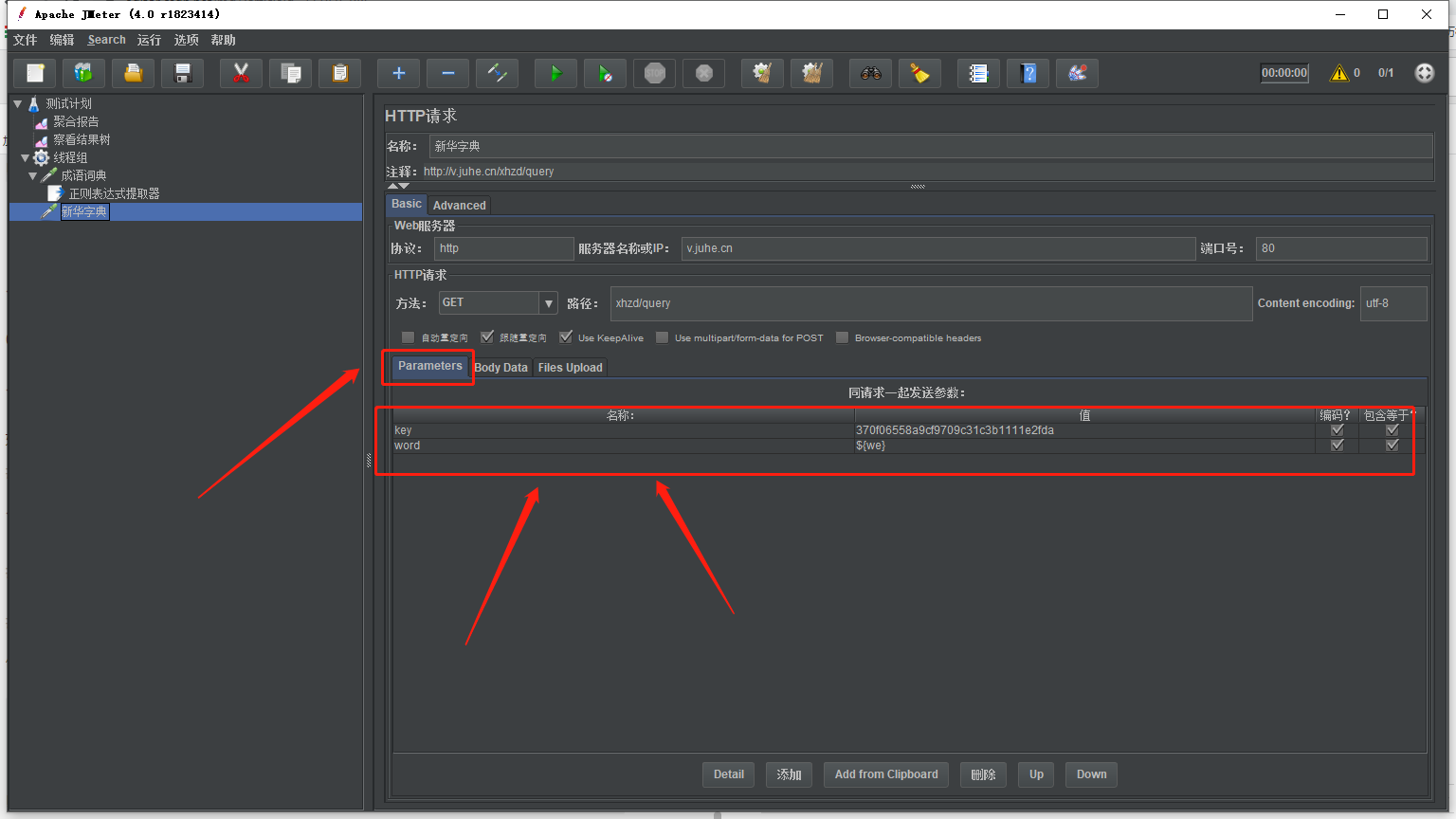The height and width of the screenshot is (819, 1456).
Task: Click the Down button
Action: 1091,774
